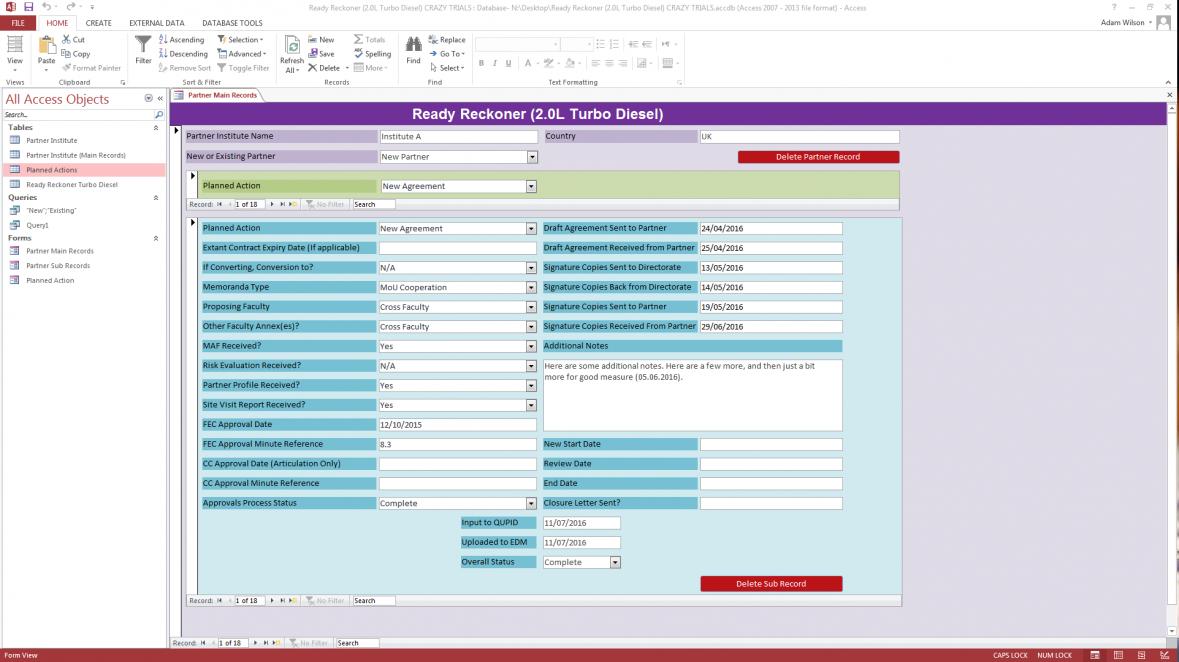
Task: Click Search box in navigation pane
Action: 78,114
